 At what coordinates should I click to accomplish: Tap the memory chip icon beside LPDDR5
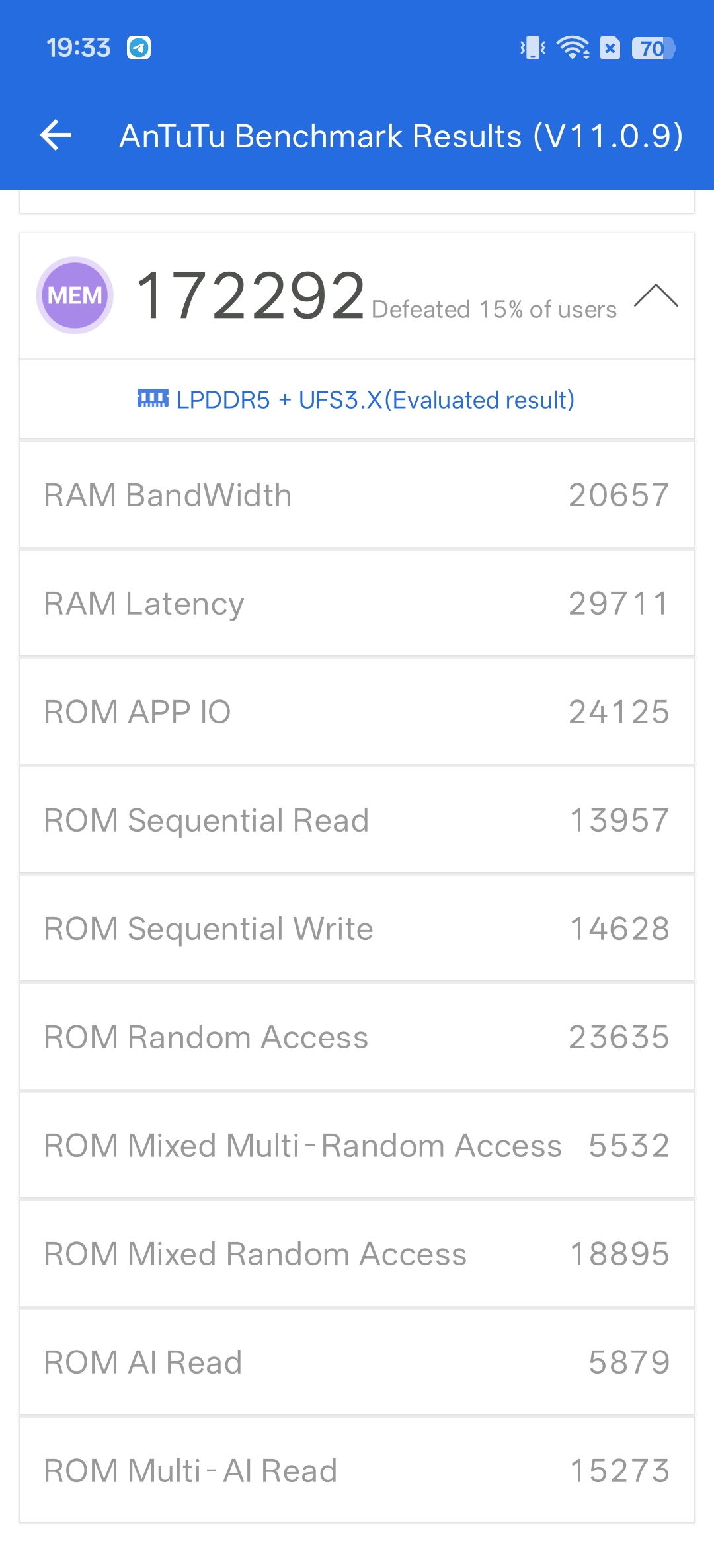(153, 399)
